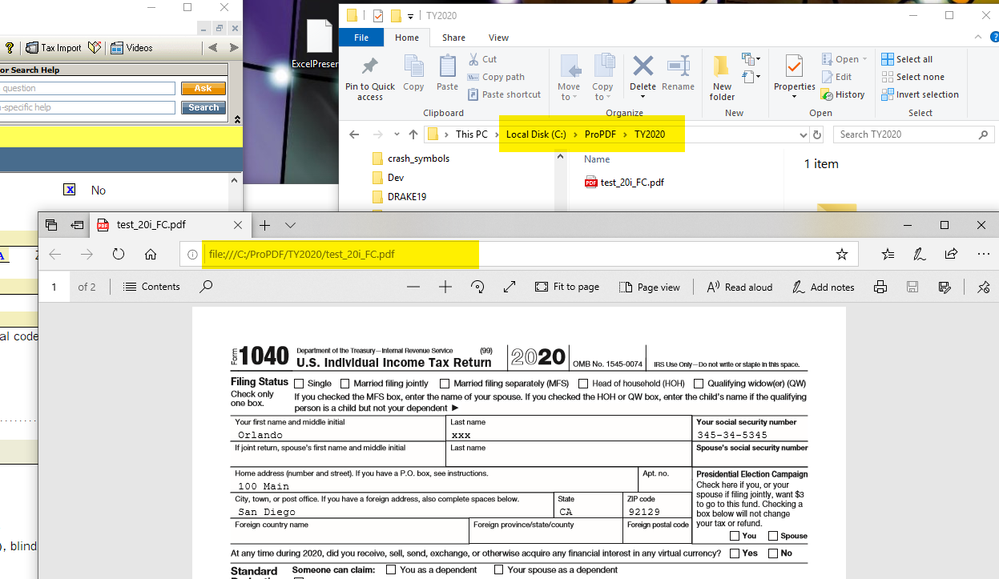
Task: Check the Single filing status box
Action: coord(299,383)
